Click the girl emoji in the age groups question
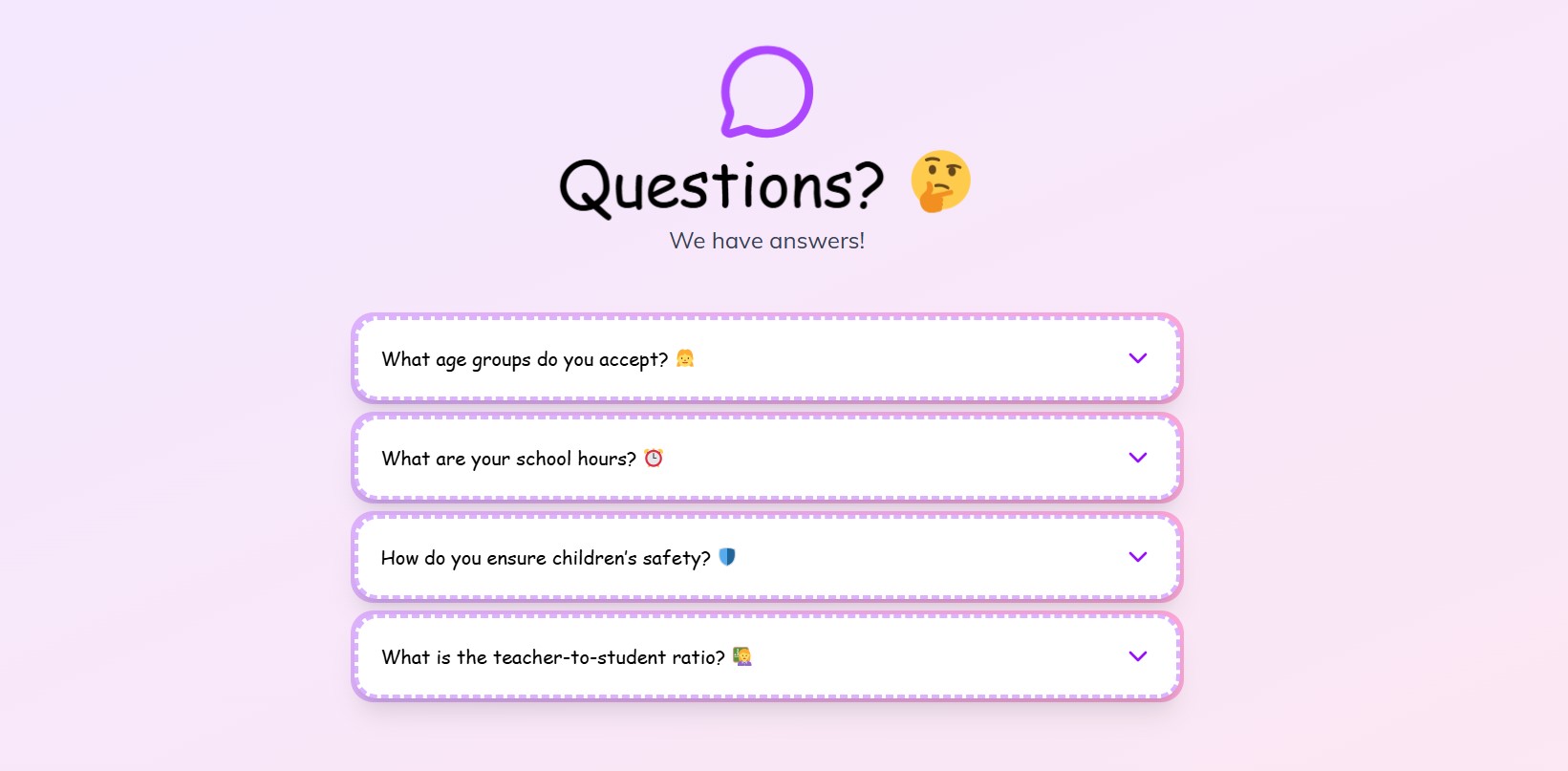 (x=686, y=358)
